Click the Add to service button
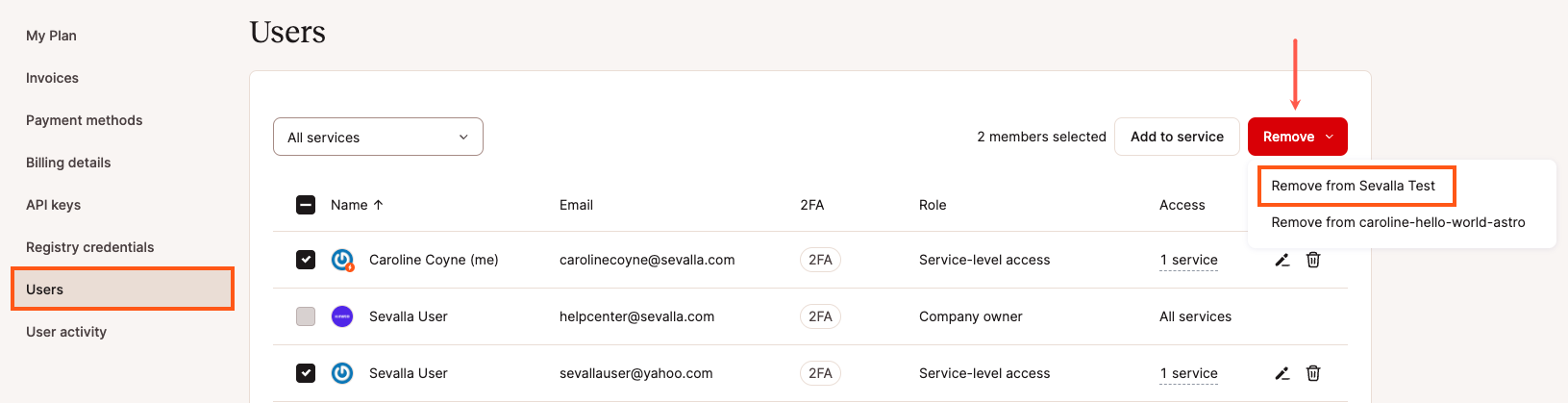This screenshot has width=1568, height=403. click(x=1177, y=137)
